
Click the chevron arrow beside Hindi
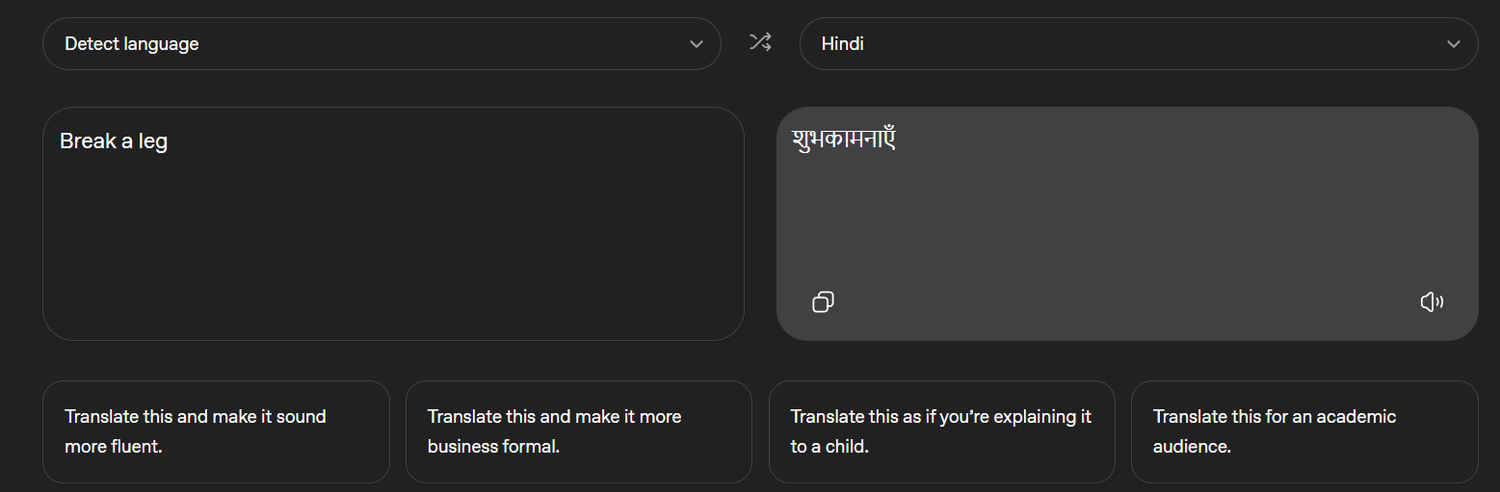coord(1454,44)
